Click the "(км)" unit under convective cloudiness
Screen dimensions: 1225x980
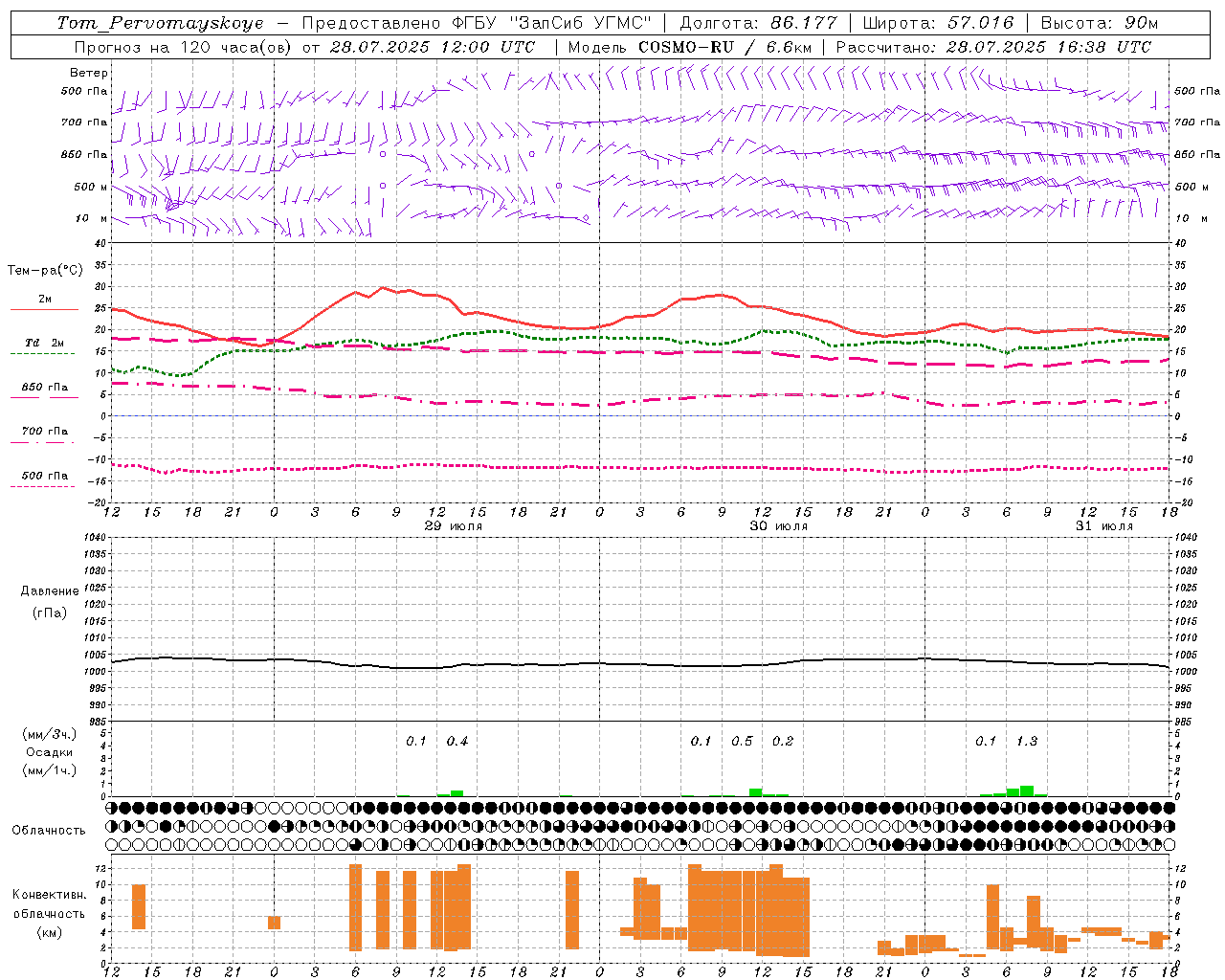pos(50,932)
